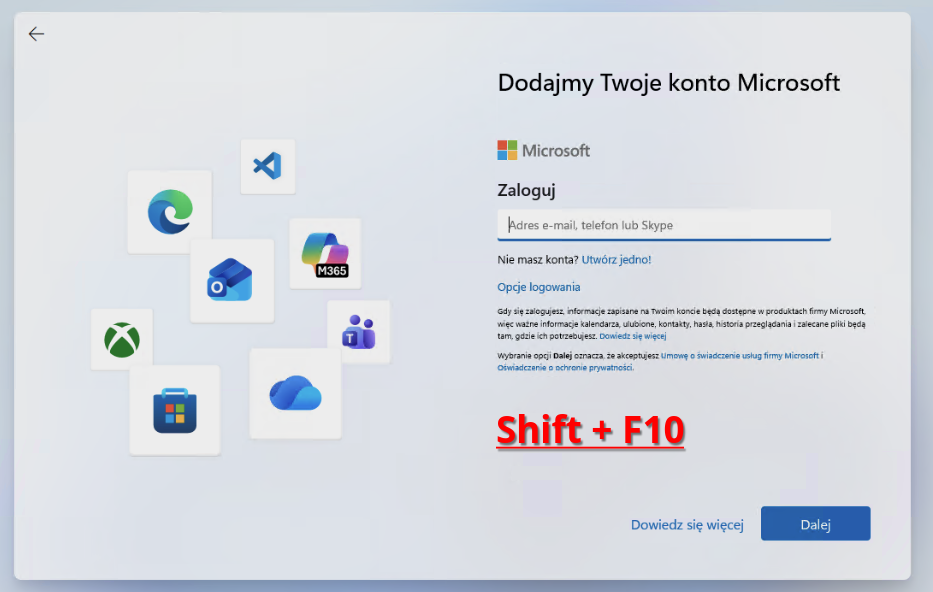Open the 'Utwórz jedno!' link
The width and height of the screenshot is (933, 592).
point(616,260)
